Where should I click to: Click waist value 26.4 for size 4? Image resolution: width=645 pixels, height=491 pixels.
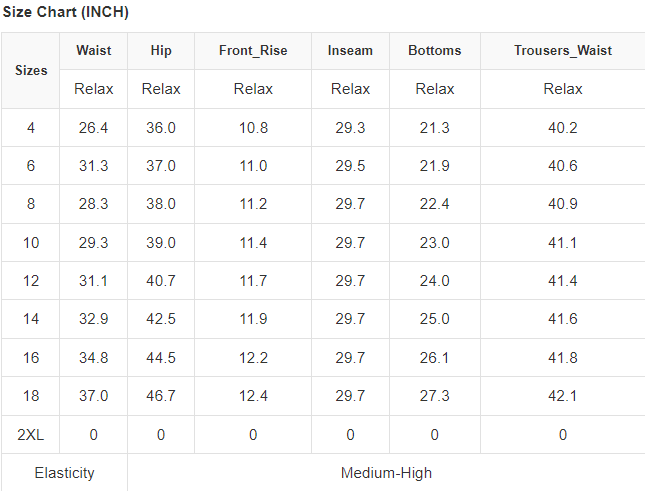(94, 128)
